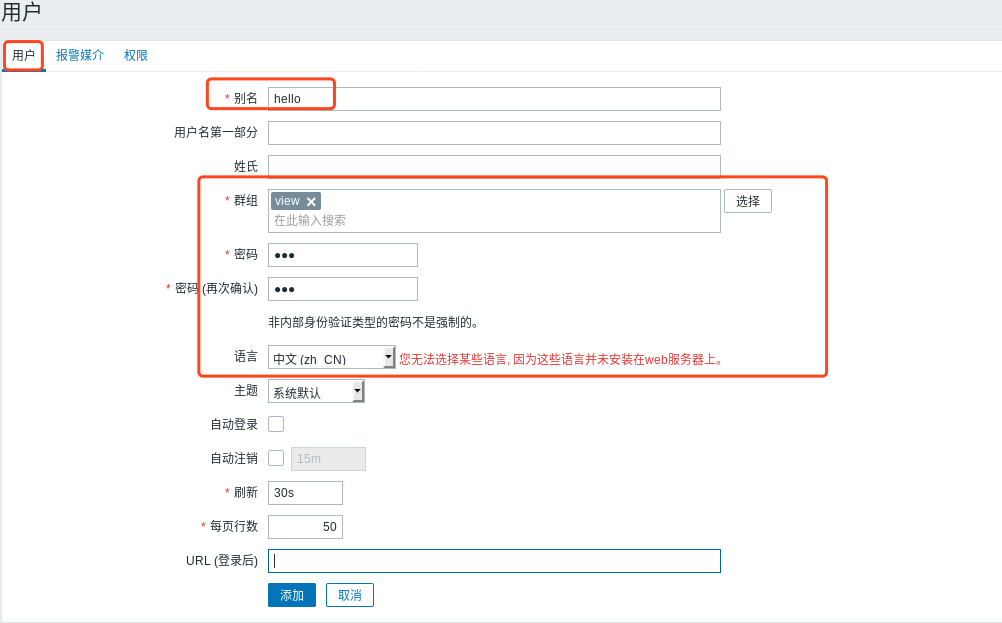Click the 选择 button next to 群组
1002x623 pixels.
click(747, 200)
